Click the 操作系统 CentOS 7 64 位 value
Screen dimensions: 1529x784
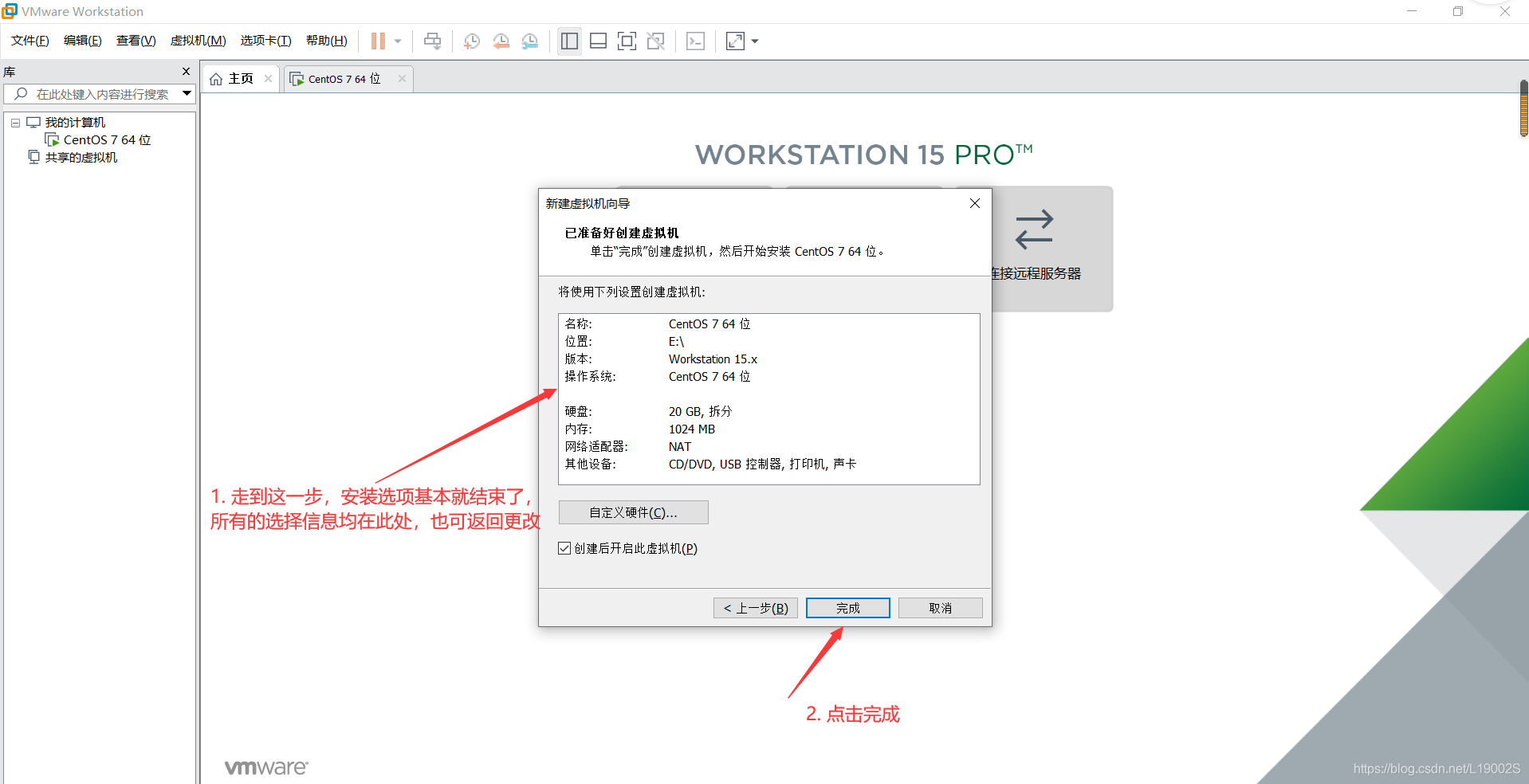(709, 377)
